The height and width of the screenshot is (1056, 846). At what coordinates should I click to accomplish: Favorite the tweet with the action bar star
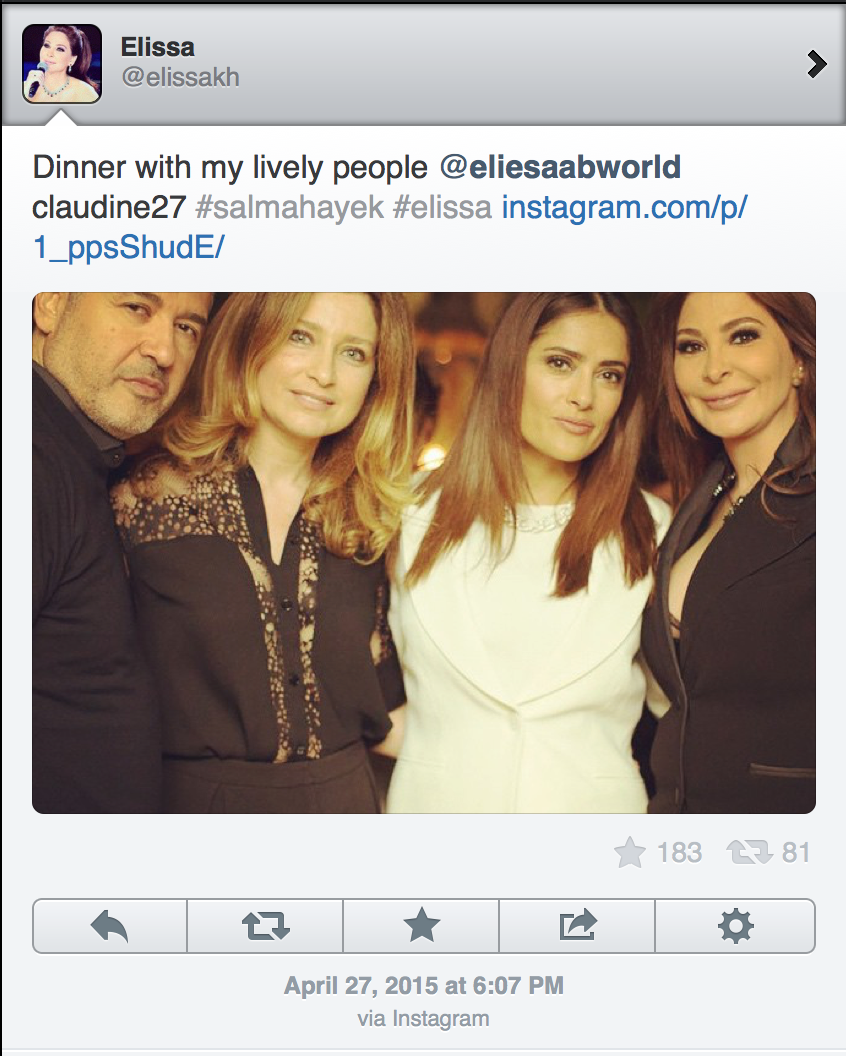(421, 926)
